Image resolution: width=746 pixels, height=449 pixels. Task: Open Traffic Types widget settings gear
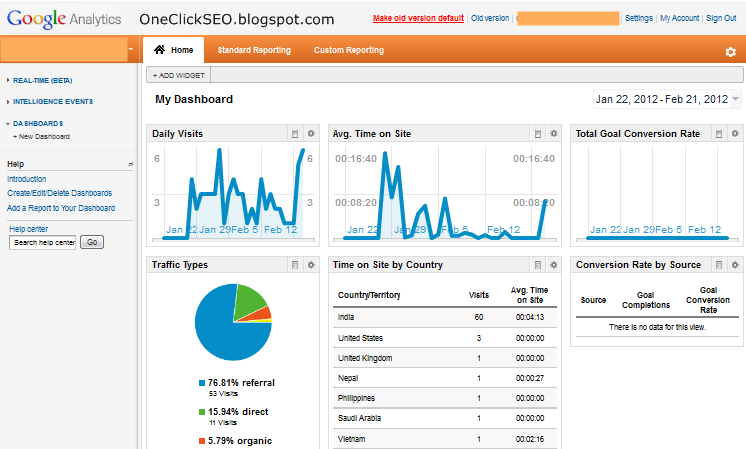click(311, 265)
